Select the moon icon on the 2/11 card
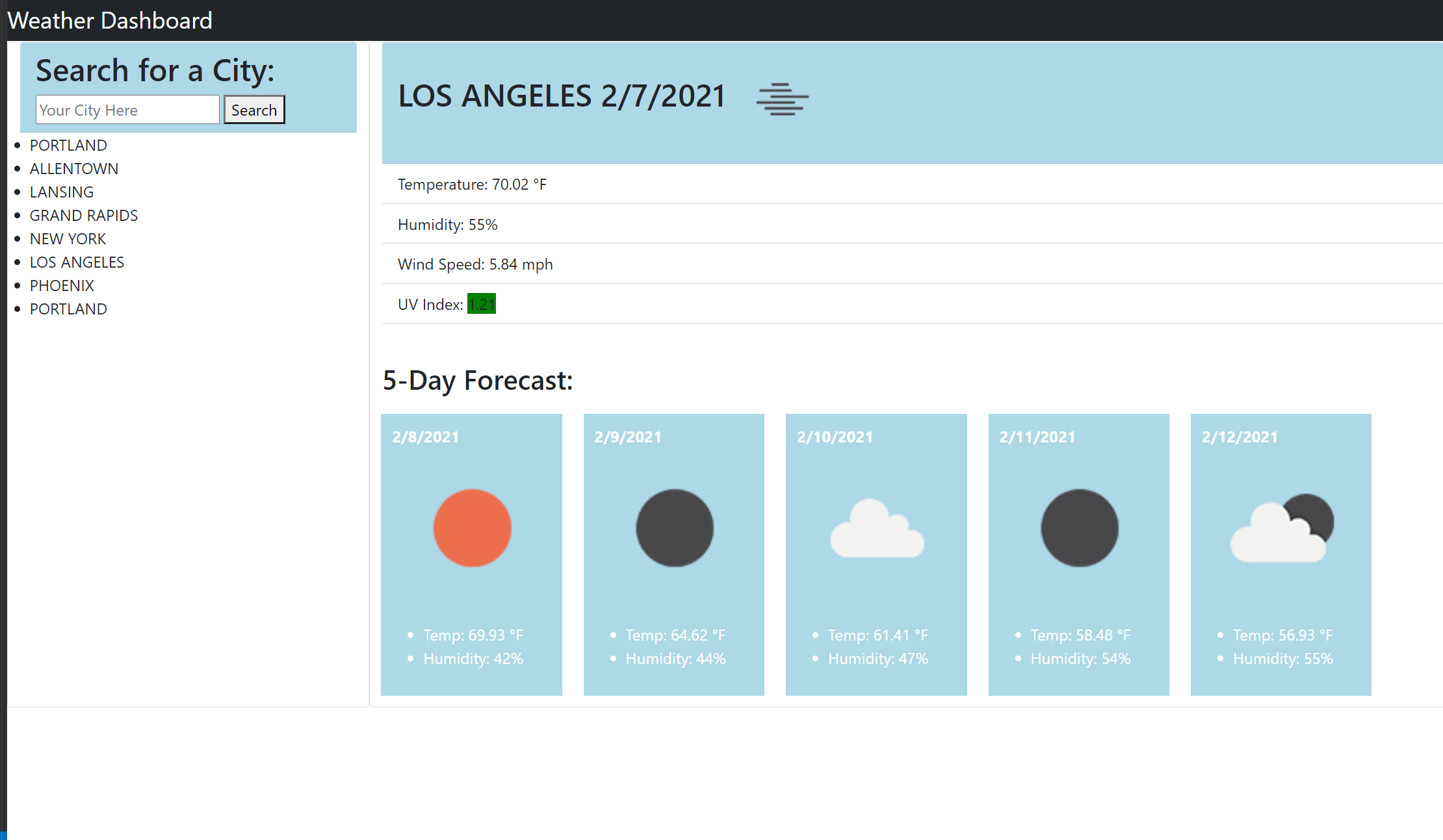Screen dimensions: 1443x840 pos(1079,528)
